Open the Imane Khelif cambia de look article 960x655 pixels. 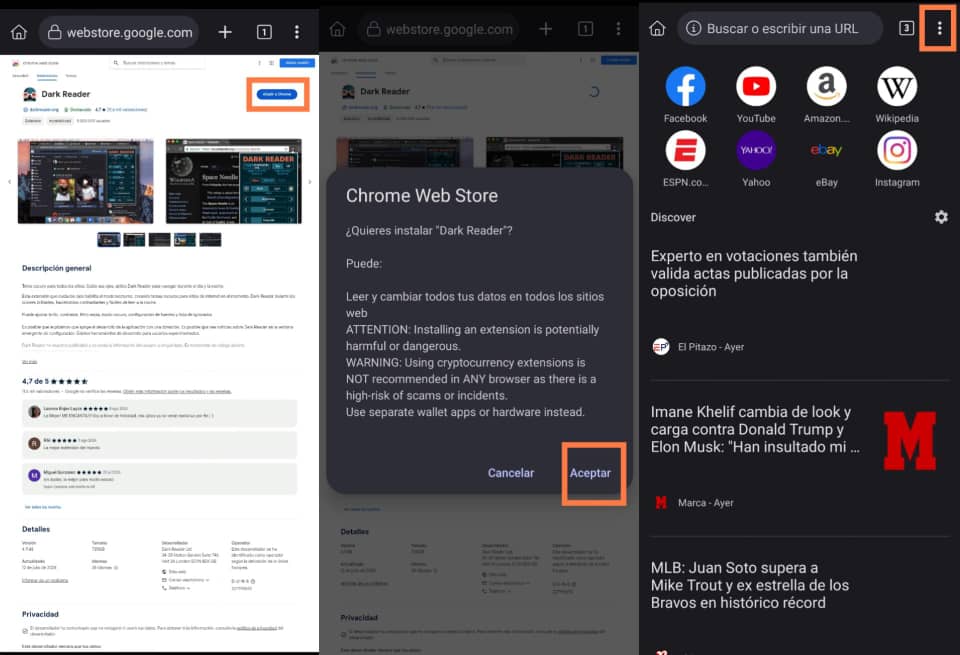coord(755,429)
